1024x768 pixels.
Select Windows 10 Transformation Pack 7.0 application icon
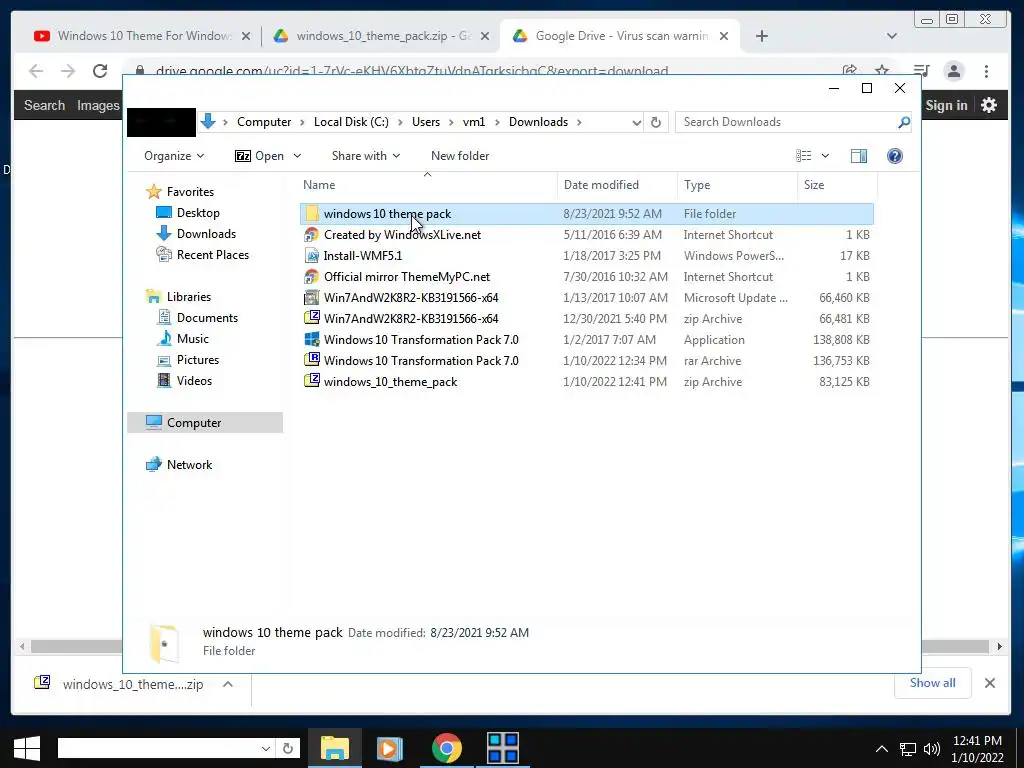tap(312, 340)
